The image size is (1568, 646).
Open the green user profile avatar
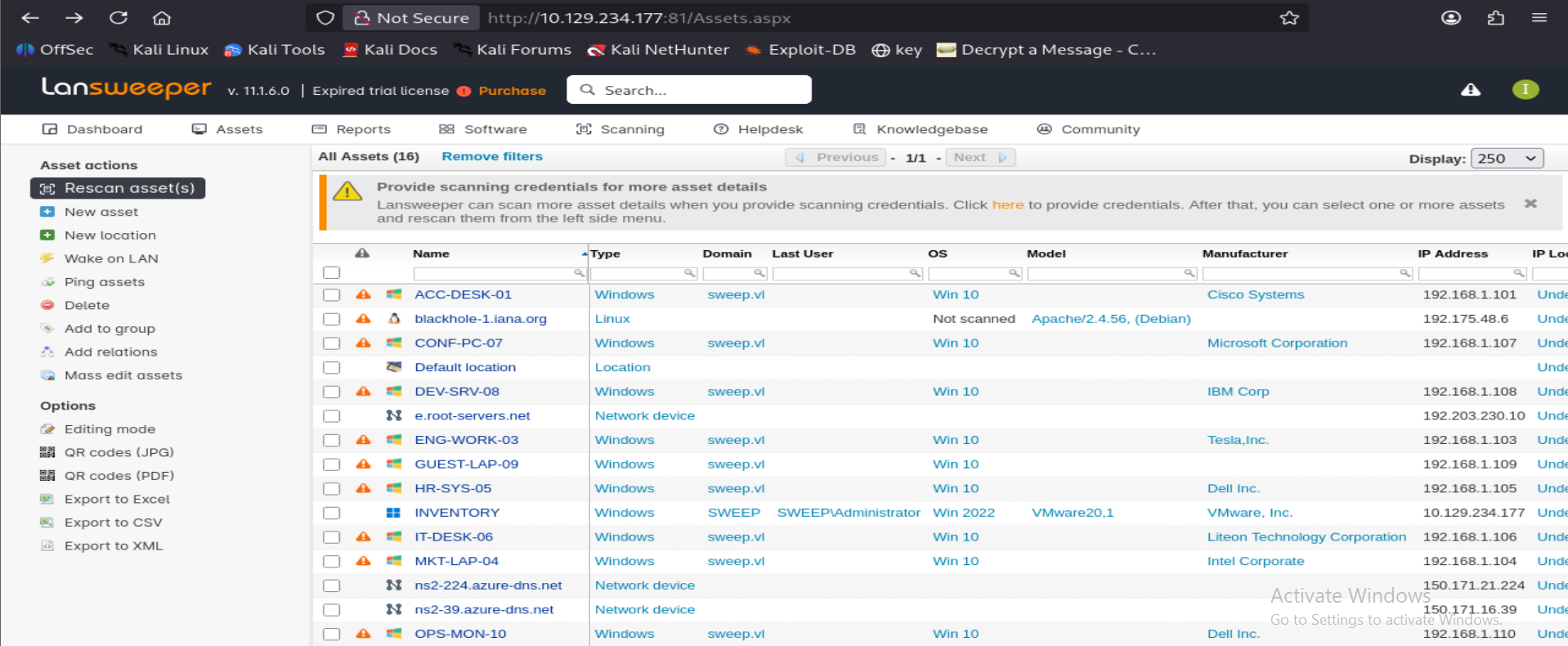coord(1525,90)
